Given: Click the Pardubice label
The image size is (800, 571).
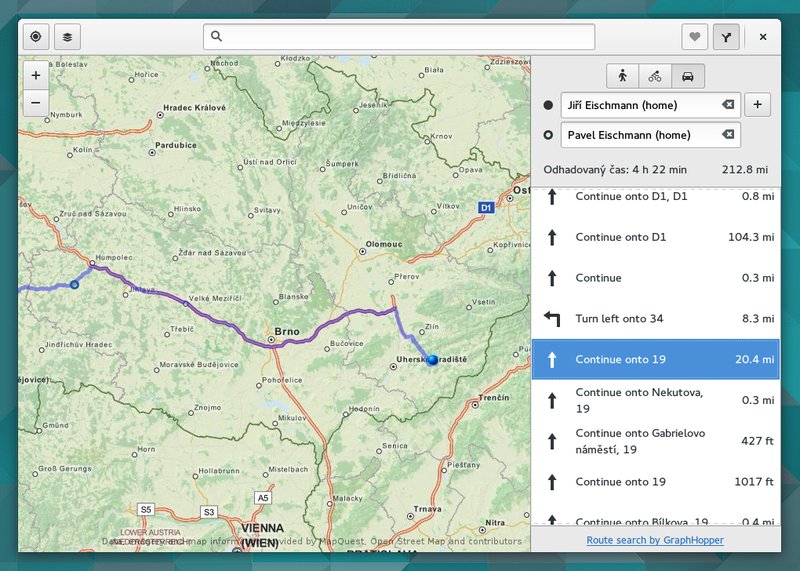Looking at the screenshot, I should click(x=176, y=145).
